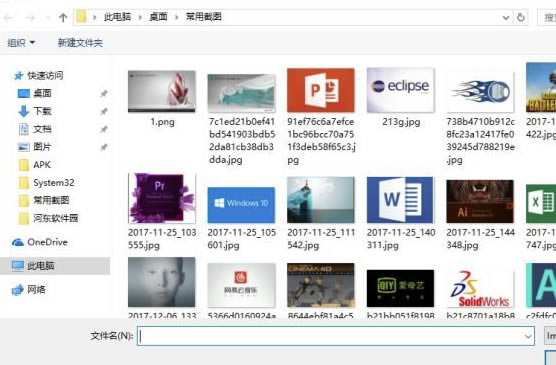The height and width of the screenshot is (365, 556).
Task: Select the 1.png AutoCAD thumbnail
Action: (162, 91)
